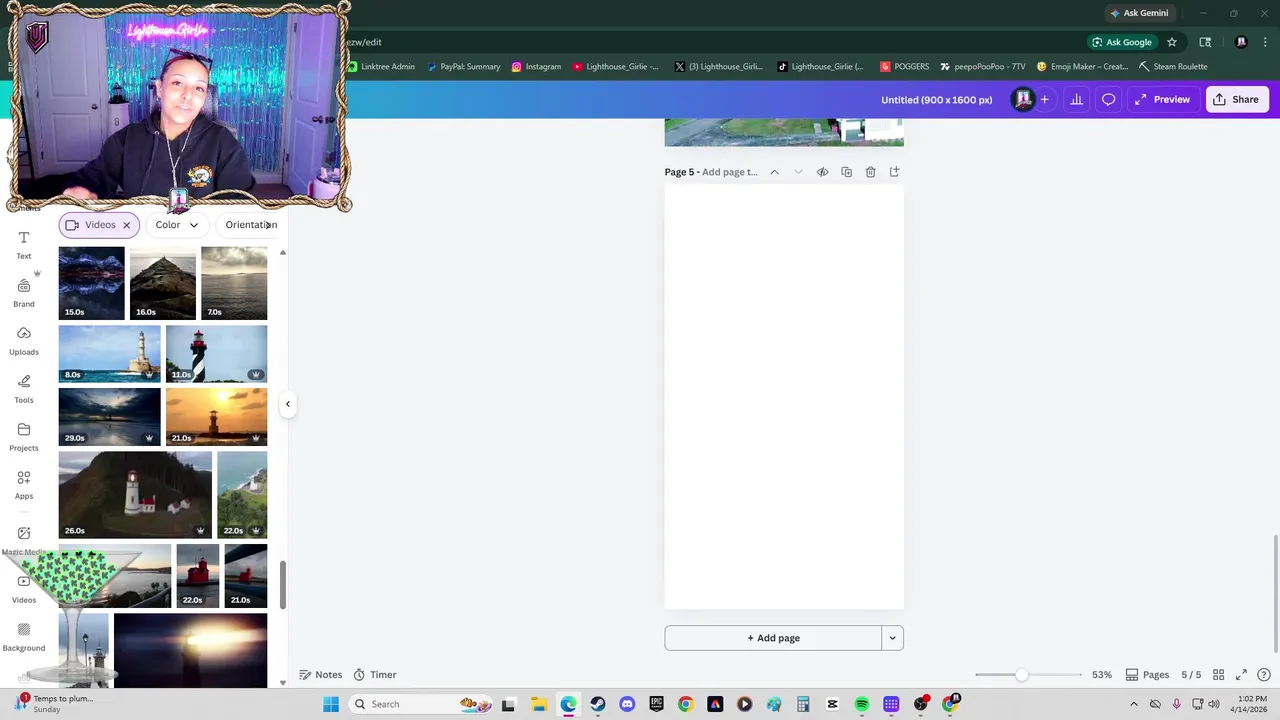The height and width of the screenshot is (720, 1280).
Task: Select the 16.0s rocky hill video thumbnail
Action: point(163,283)
